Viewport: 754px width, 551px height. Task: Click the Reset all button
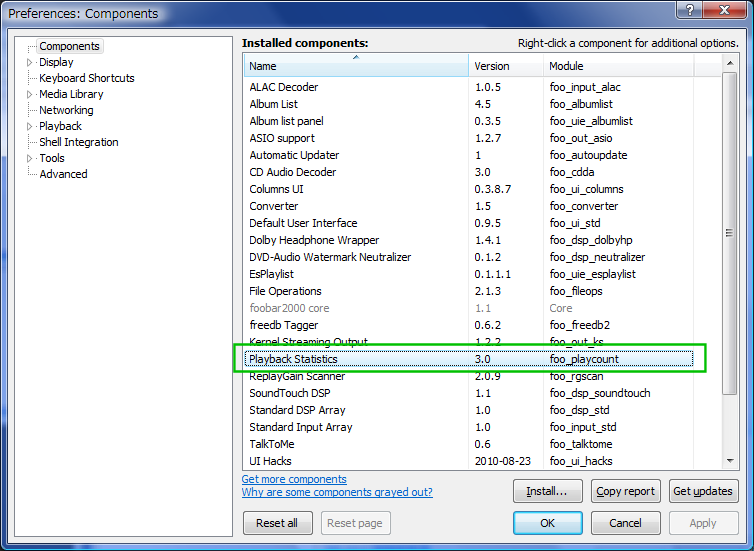277,523
